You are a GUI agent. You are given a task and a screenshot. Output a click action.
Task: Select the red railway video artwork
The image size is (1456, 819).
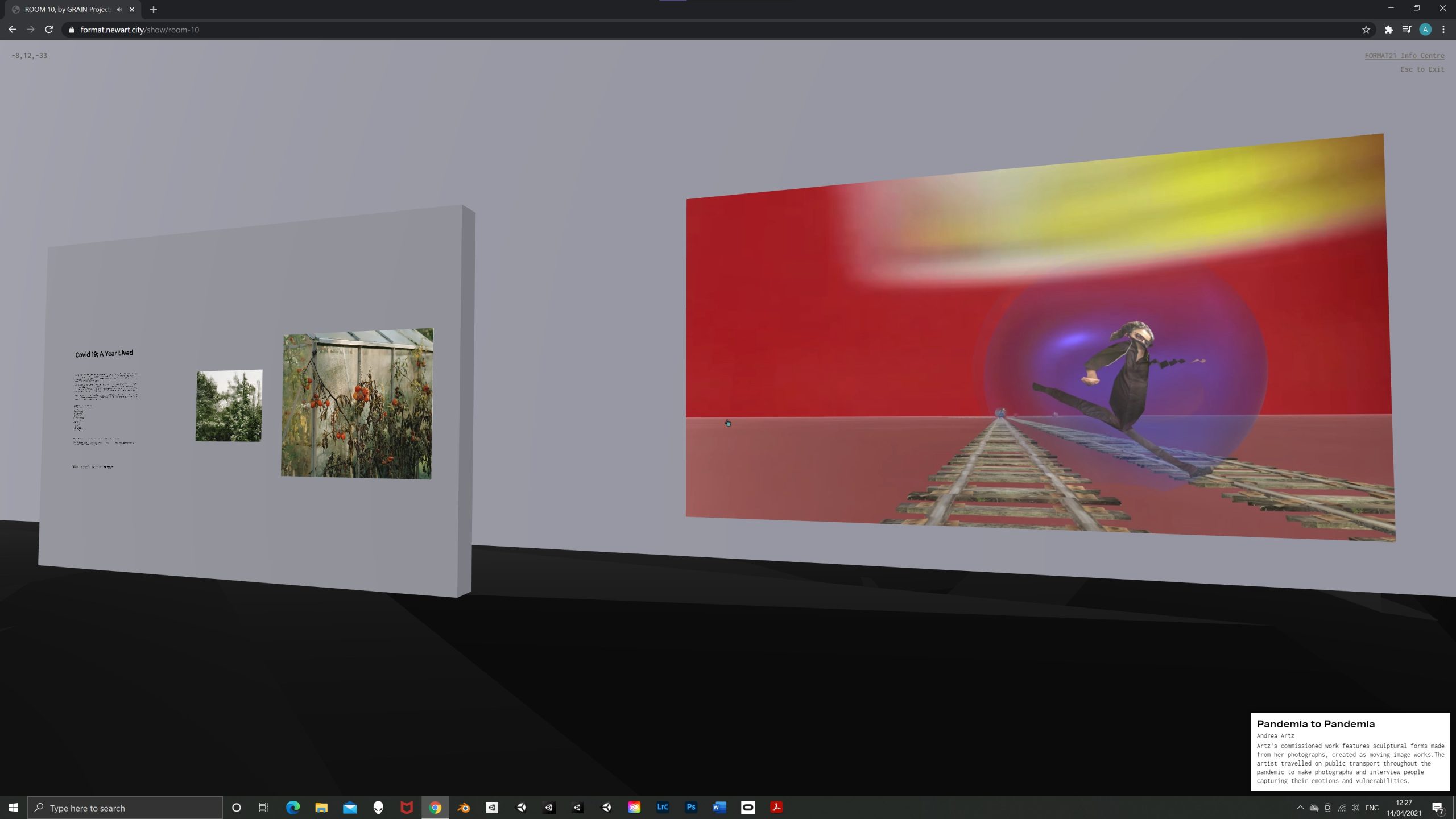pos(1040,338)
